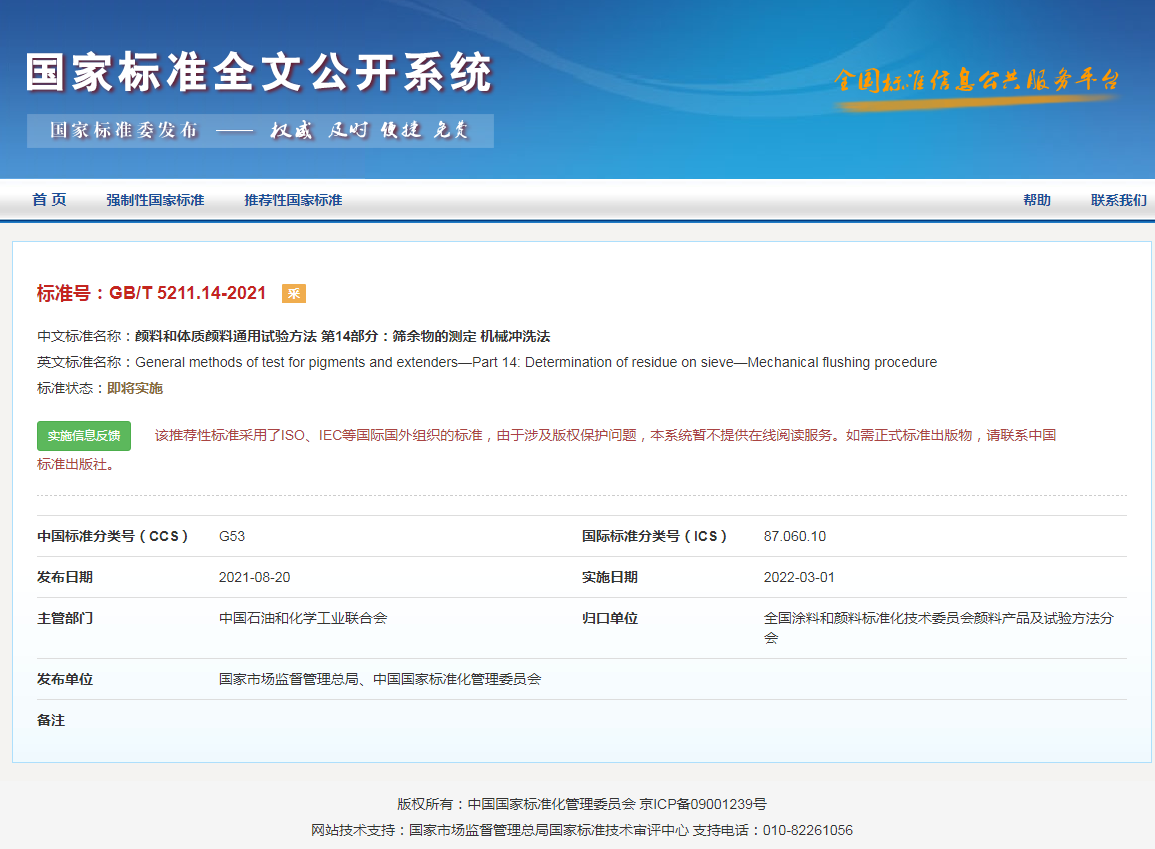Click the 归口单位 label
The height and width of the screenshot is (849, 1155).
610,618
